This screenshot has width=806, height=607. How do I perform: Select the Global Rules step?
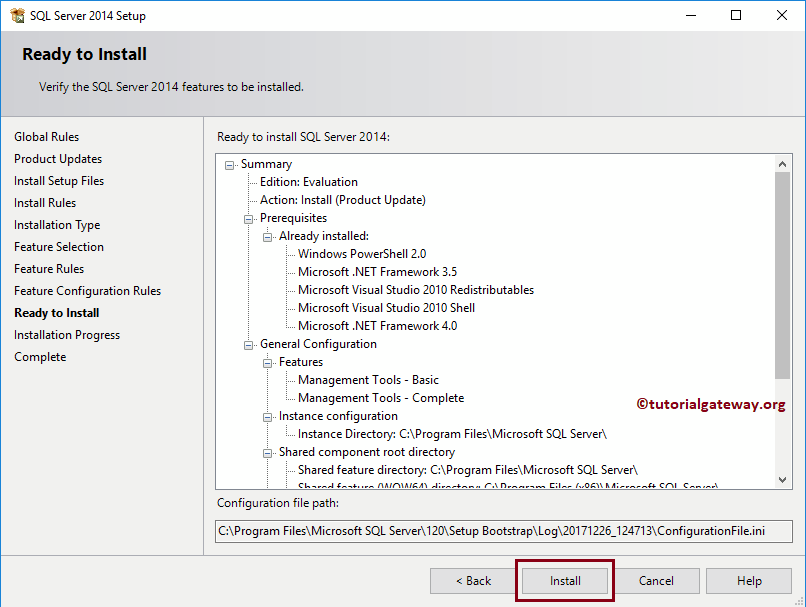(x=46, y=137)
